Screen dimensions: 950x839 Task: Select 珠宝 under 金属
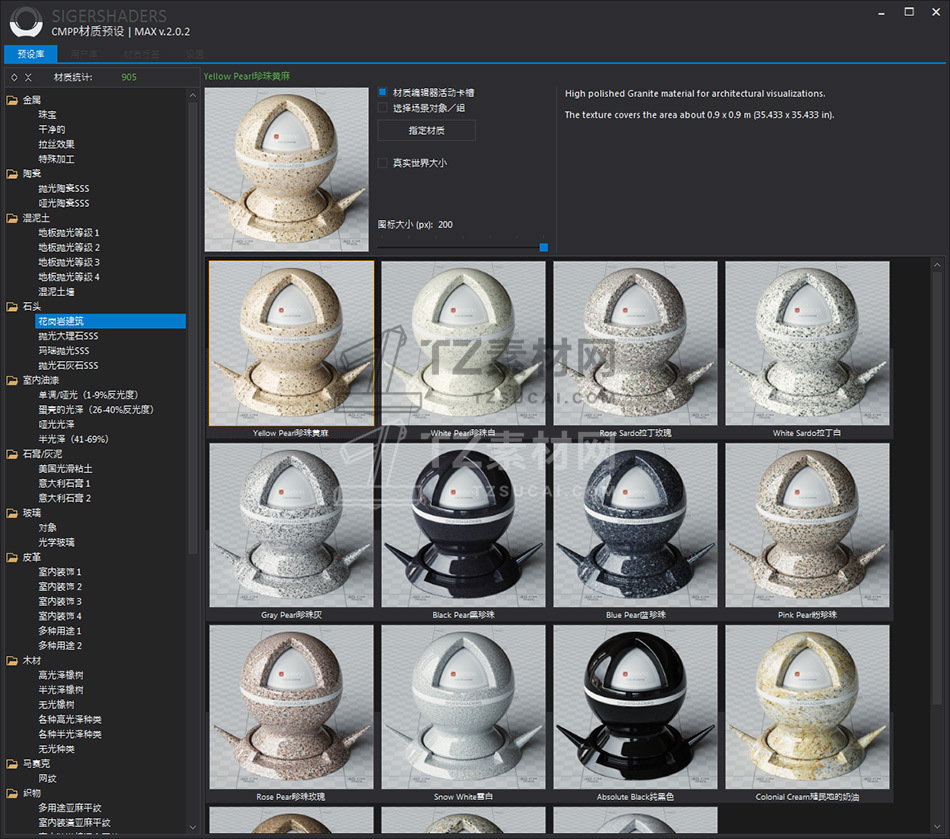(x=47, y=114)
